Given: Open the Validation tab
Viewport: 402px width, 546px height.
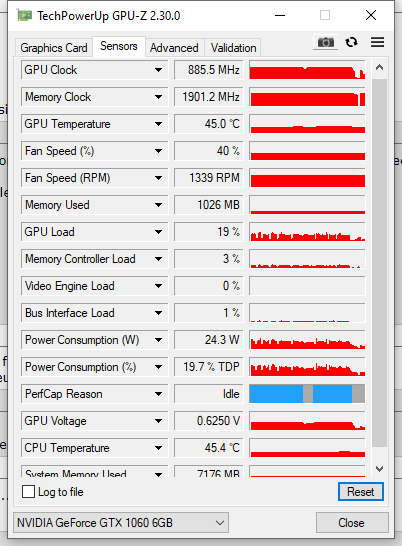Looking at the screenshot, I should [x=233, y=48].
